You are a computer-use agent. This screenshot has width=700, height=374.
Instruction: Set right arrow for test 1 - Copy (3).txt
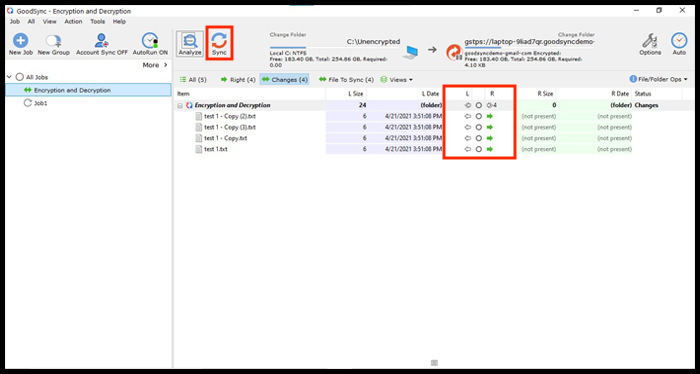pyautogui.click(x=490, y=127)
